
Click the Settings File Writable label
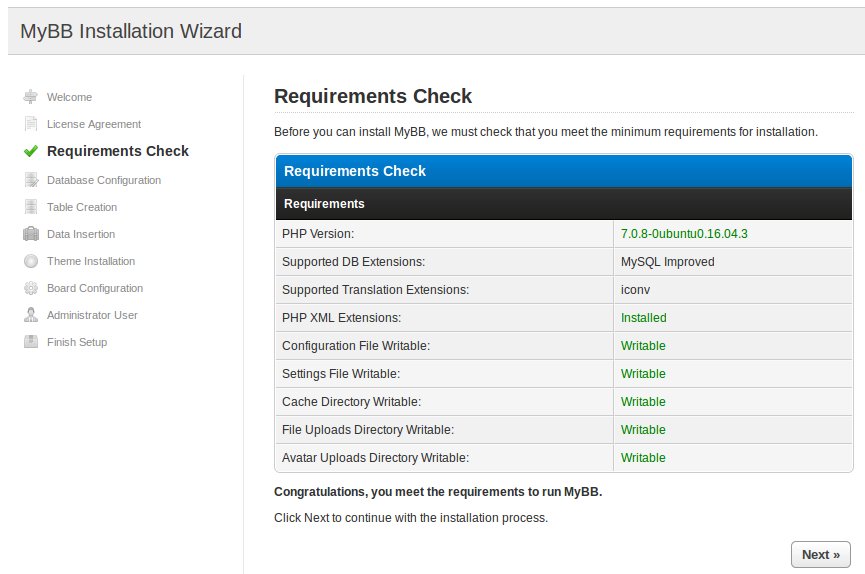[341, 374]
